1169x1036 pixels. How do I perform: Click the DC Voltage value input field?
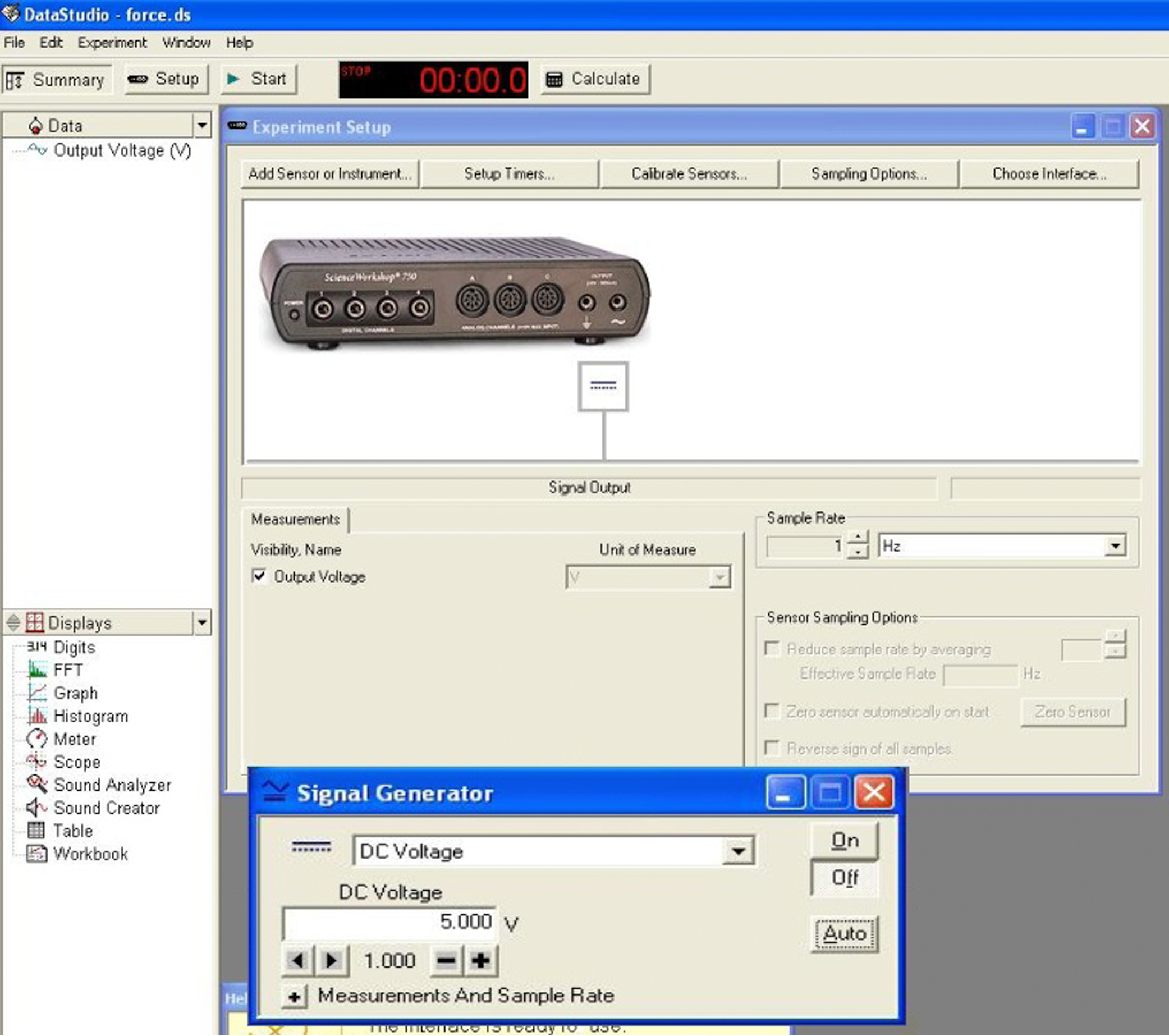tap(389, 922)
